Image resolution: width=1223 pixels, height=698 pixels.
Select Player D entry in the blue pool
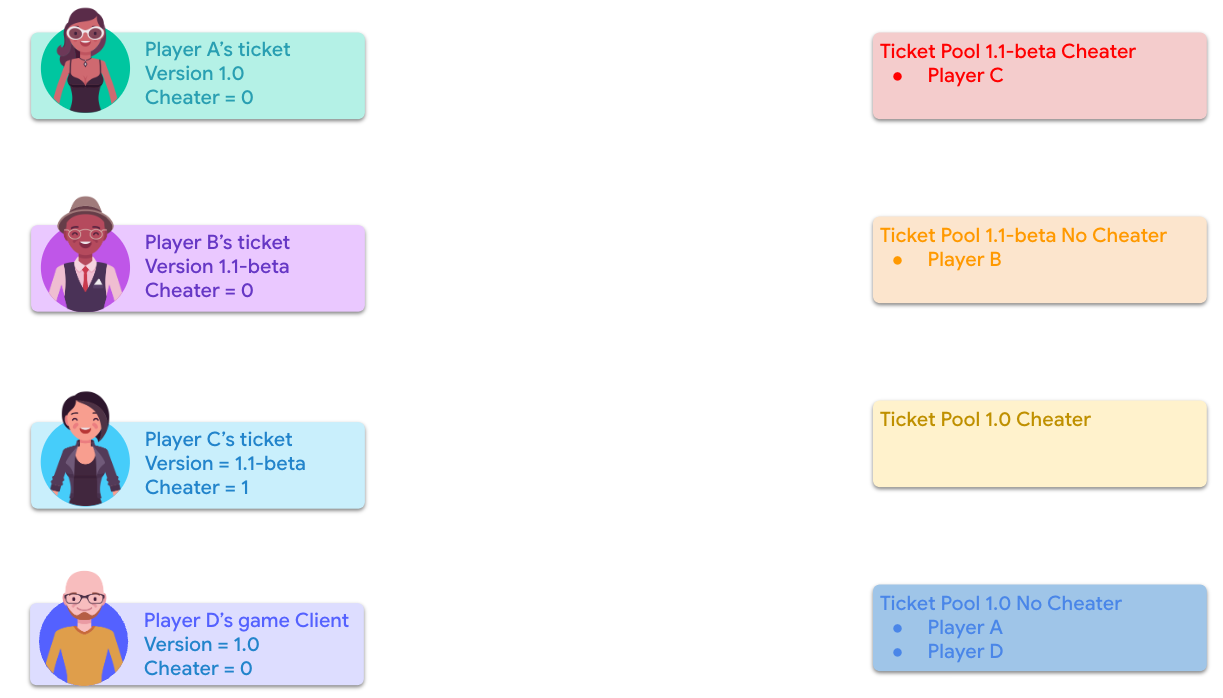965,652
